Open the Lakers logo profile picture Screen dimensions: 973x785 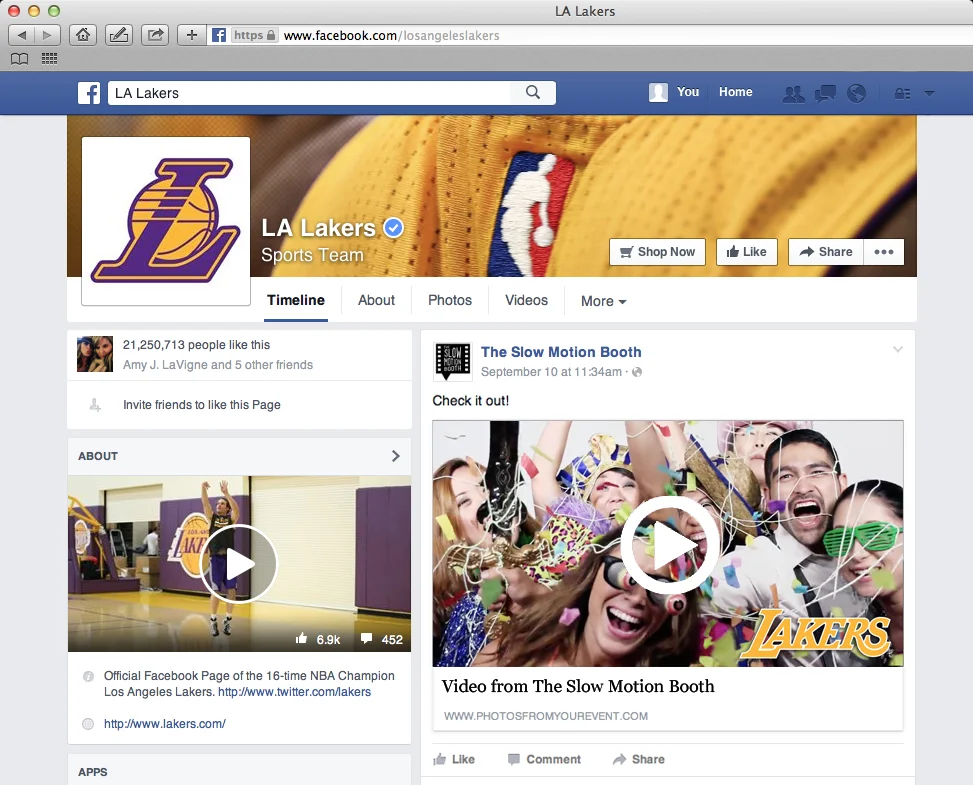pyautogui.click(x=166, y=221)
